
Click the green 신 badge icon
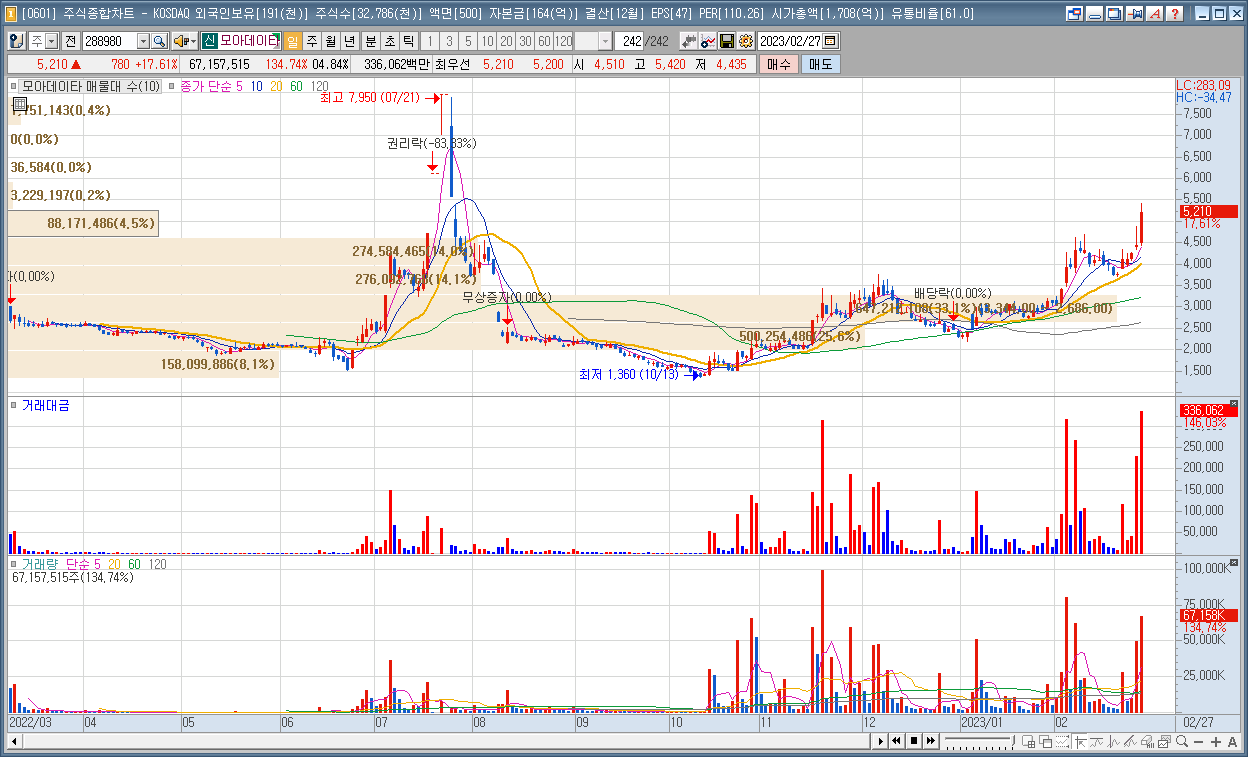pyautogui.click(x=210, y=41)
